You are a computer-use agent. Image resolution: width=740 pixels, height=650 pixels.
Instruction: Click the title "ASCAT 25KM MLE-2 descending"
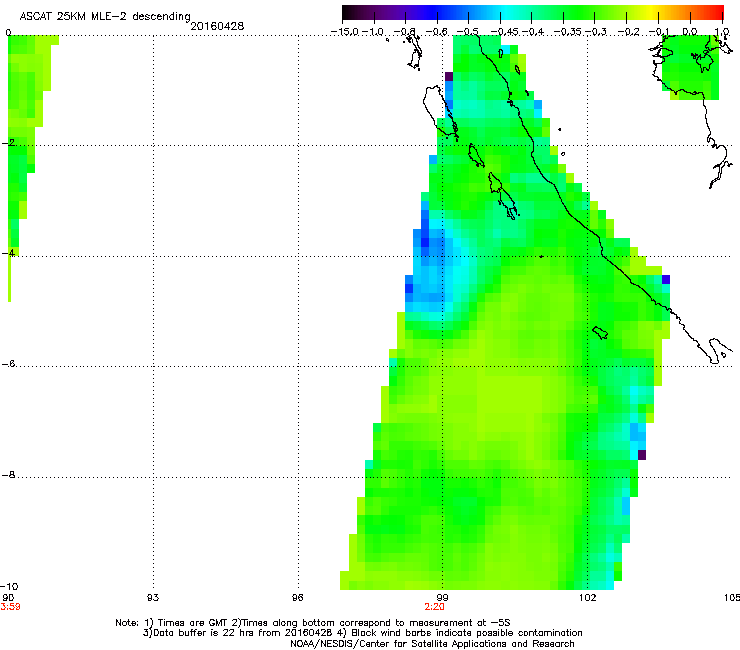[105, 16]
